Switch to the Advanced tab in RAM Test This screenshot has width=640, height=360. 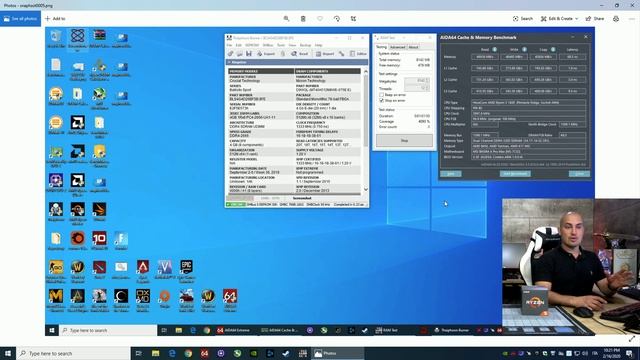point(397,47)
